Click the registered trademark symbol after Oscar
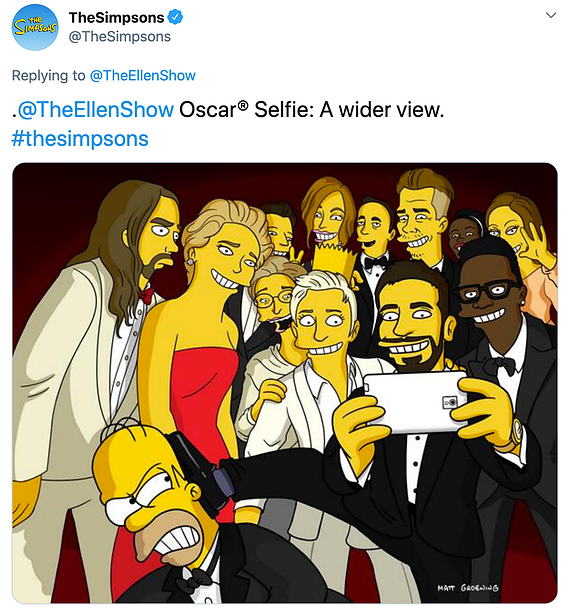The width and height of the screenshot is (569, 614). coord(244,105)
